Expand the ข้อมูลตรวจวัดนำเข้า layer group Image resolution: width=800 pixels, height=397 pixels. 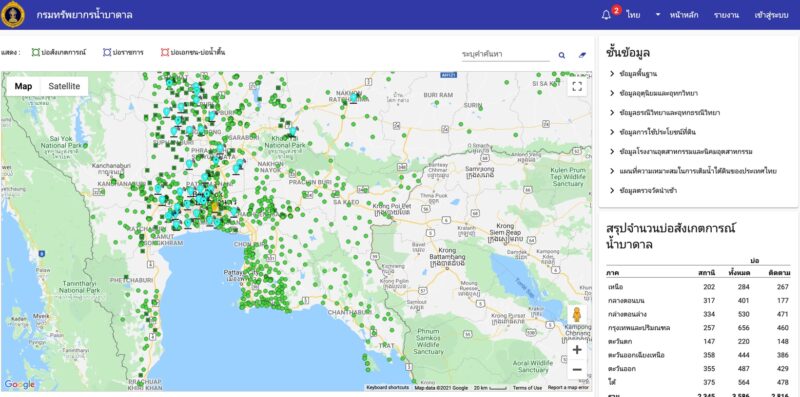point(643,190)
